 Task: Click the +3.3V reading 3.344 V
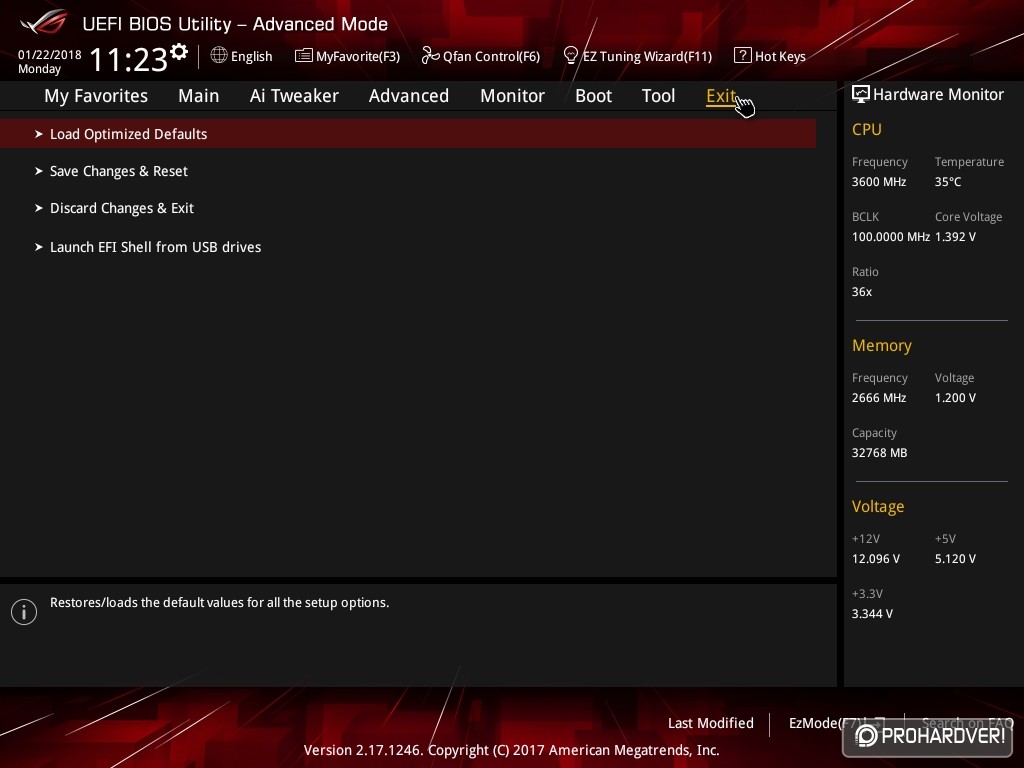point(872,614)
